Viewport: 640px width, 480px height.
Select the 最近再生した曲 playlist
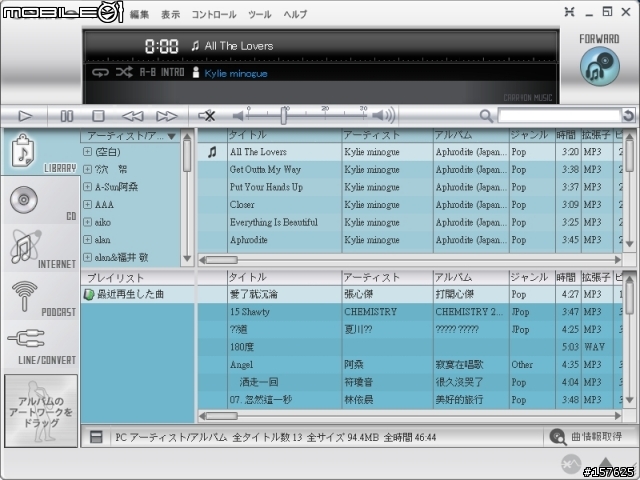[x=138, y=294]
